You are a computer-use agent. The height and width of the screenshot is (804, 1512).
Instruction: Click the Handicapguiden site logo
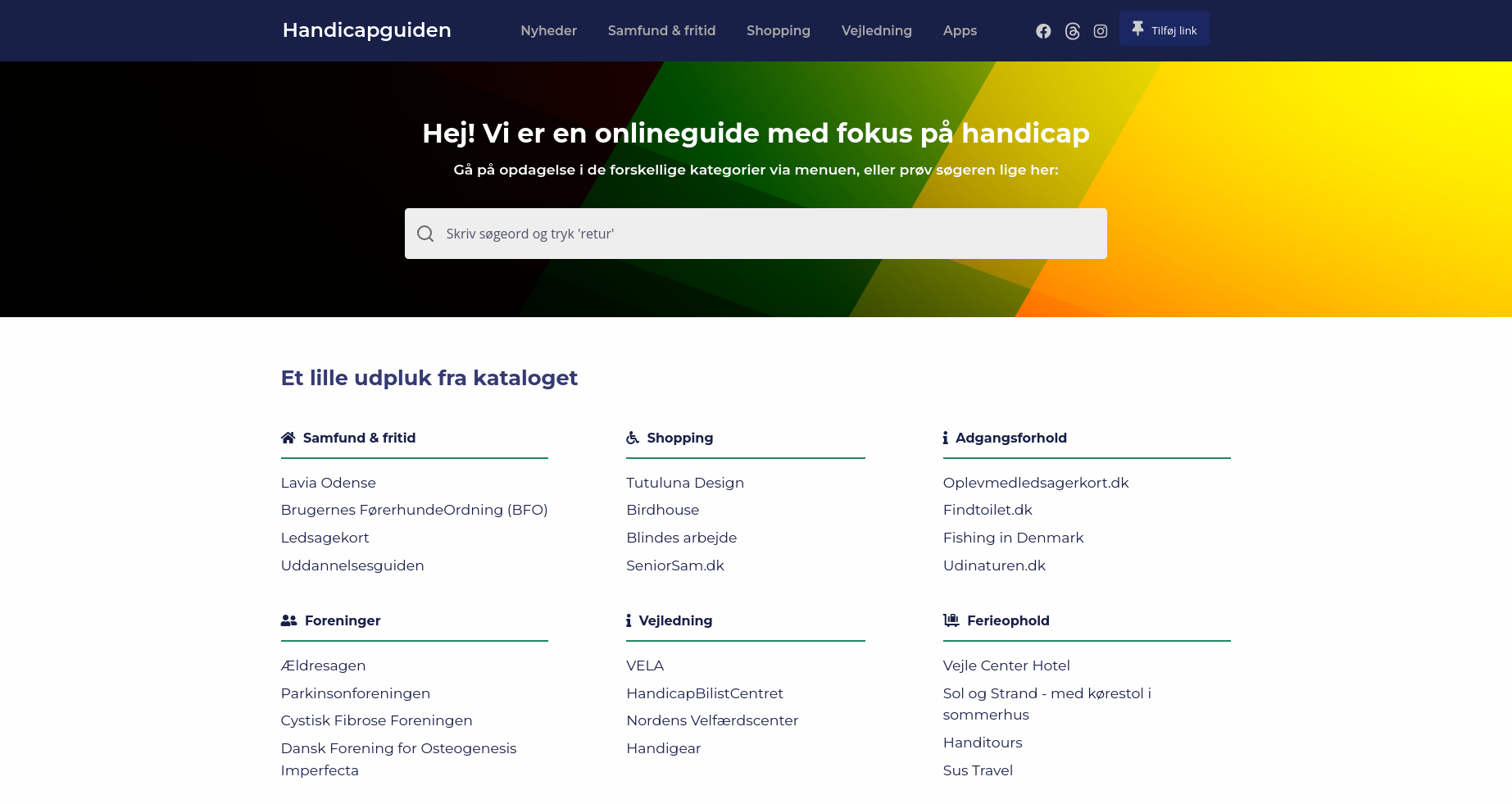coord(366,30)
